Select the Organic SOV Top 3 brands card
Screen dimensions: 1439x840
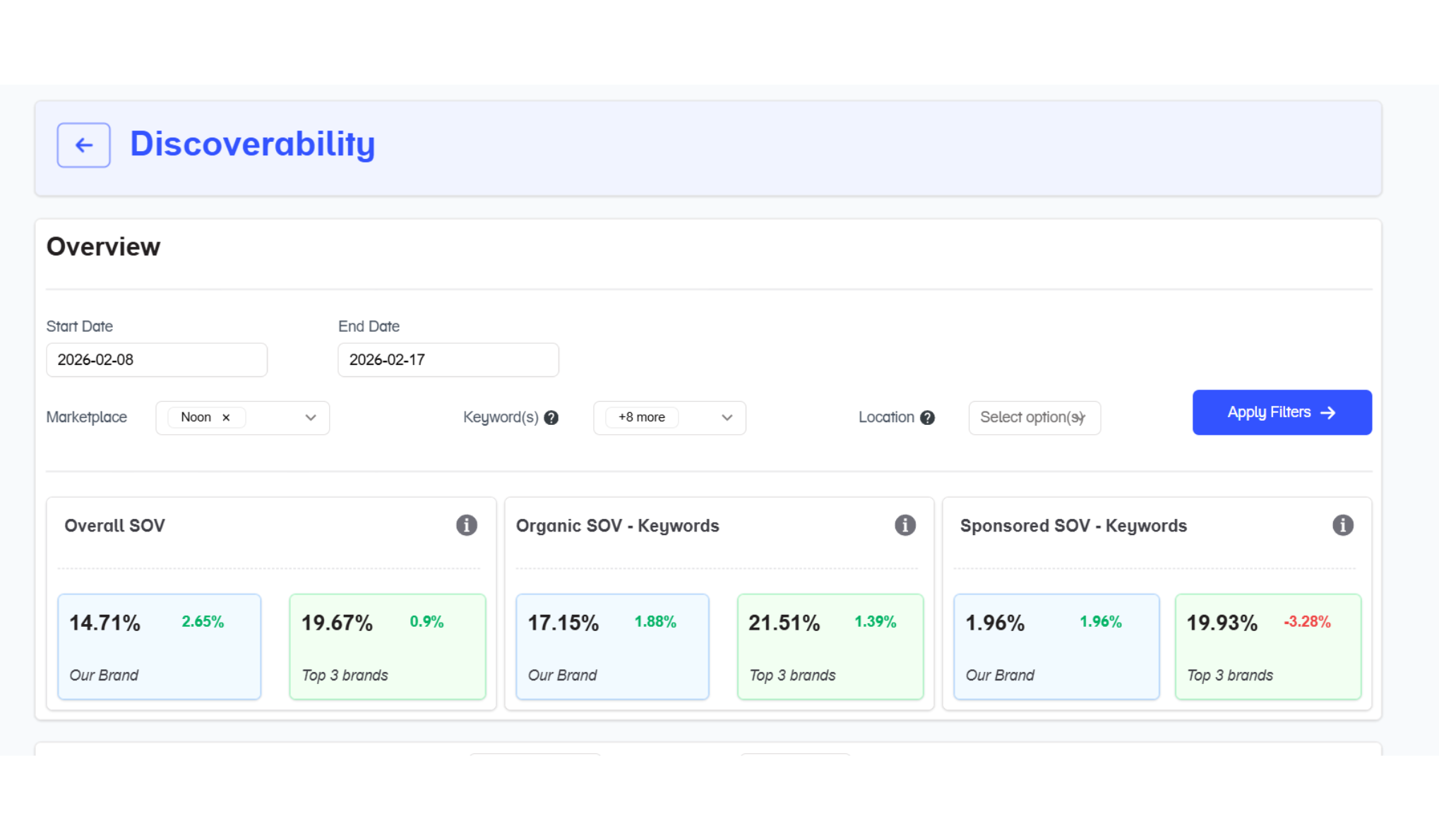[830, 647]
